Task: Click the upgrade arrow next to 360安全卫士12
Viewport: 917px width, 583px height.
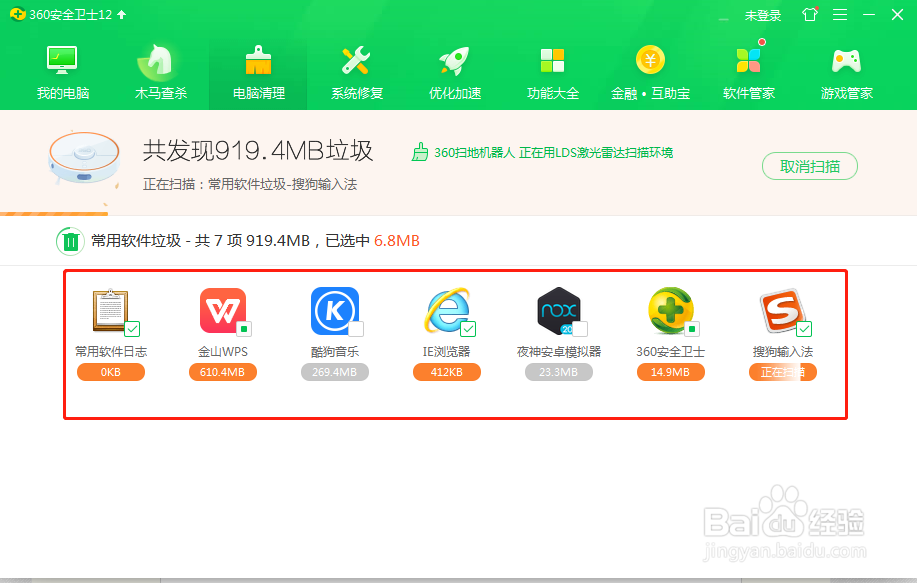Action: pyautogui.click(x=122, y=15)
